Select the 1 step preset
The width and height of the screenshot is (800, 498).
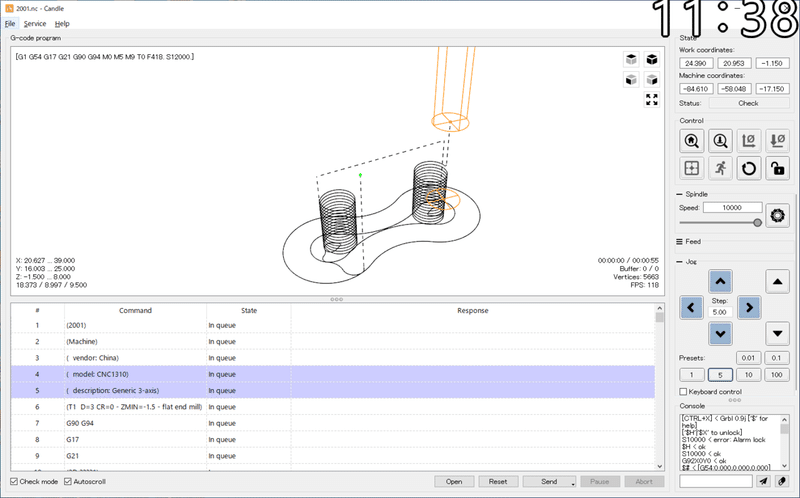point(692,375)
